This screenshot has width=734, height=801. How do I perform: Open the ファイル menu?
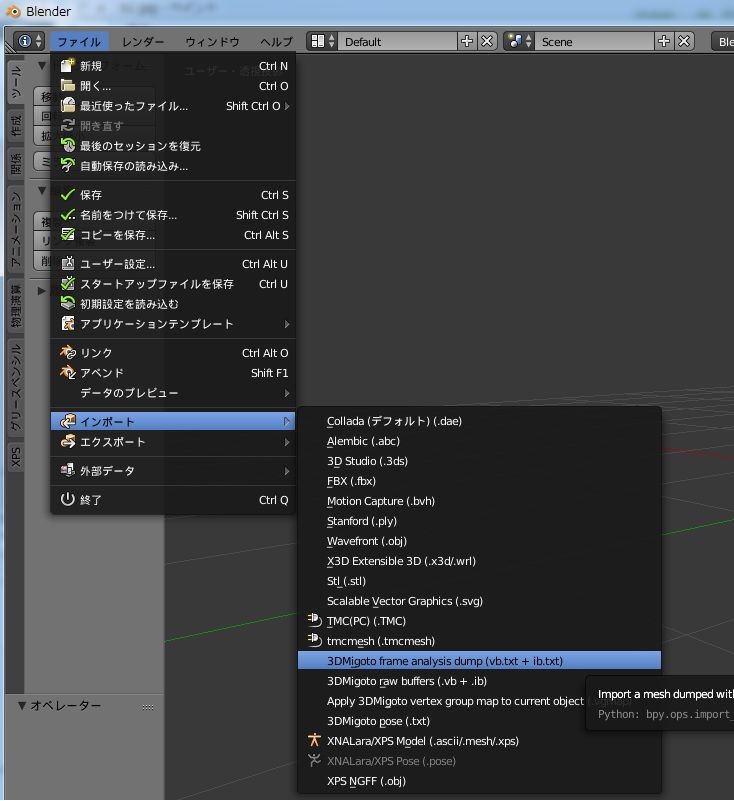pos(79,42)
